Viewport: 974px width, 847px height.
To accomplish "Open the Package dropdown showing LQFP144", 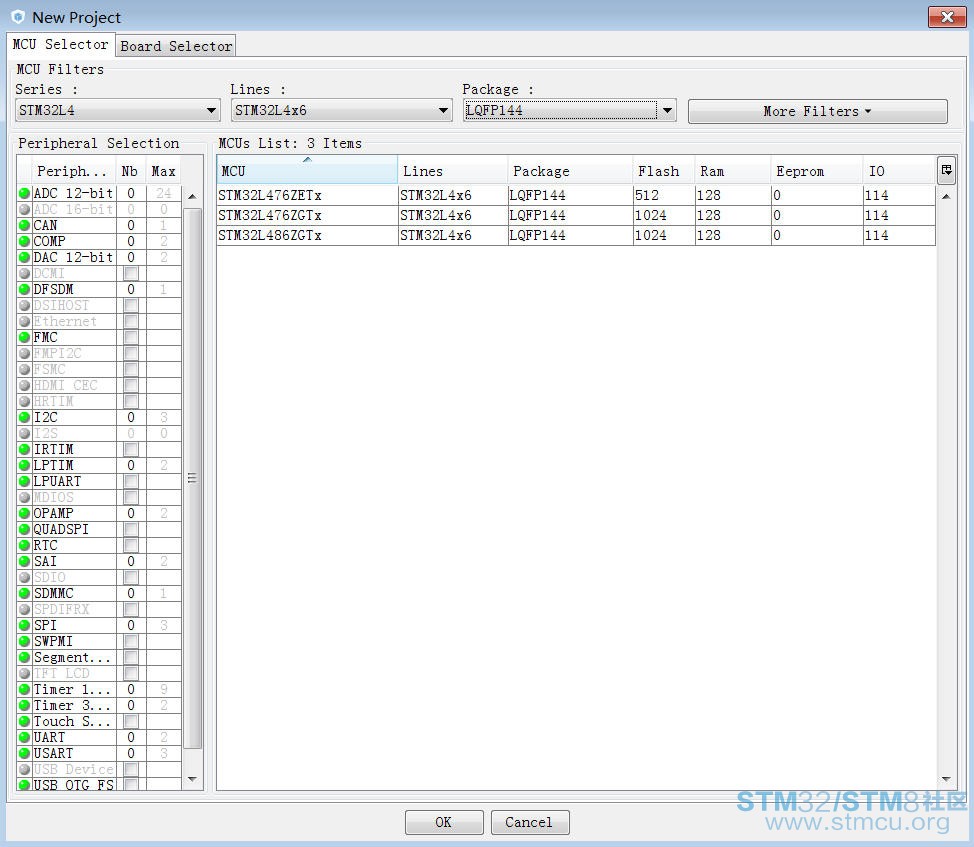I will (x=569, y=111).
